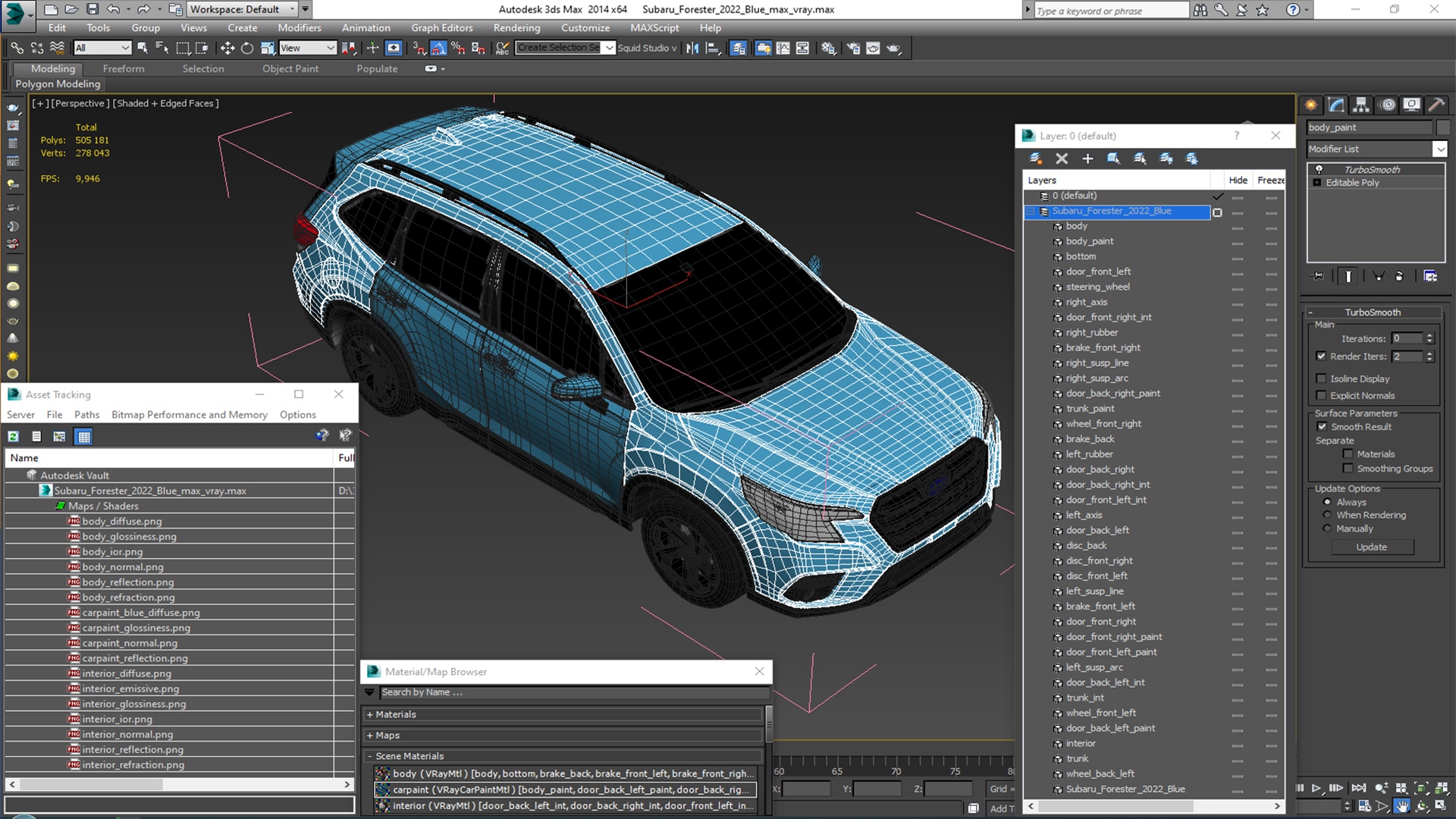
Task: Click the Mirror tool in main toolbar
Action: coord(692,48)
